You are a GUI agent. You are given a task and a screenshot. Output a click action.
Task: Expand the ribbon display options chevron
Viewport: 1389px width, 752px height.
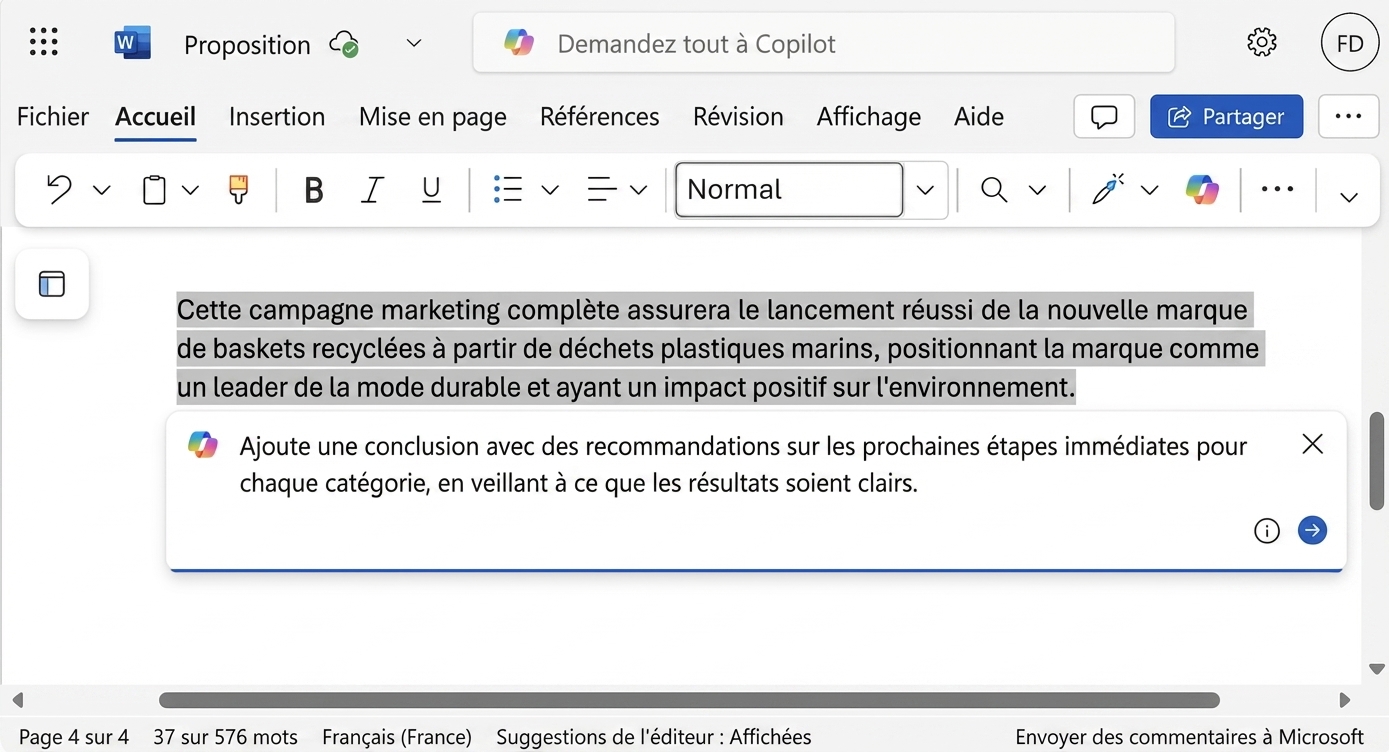tap(1348, 196)
